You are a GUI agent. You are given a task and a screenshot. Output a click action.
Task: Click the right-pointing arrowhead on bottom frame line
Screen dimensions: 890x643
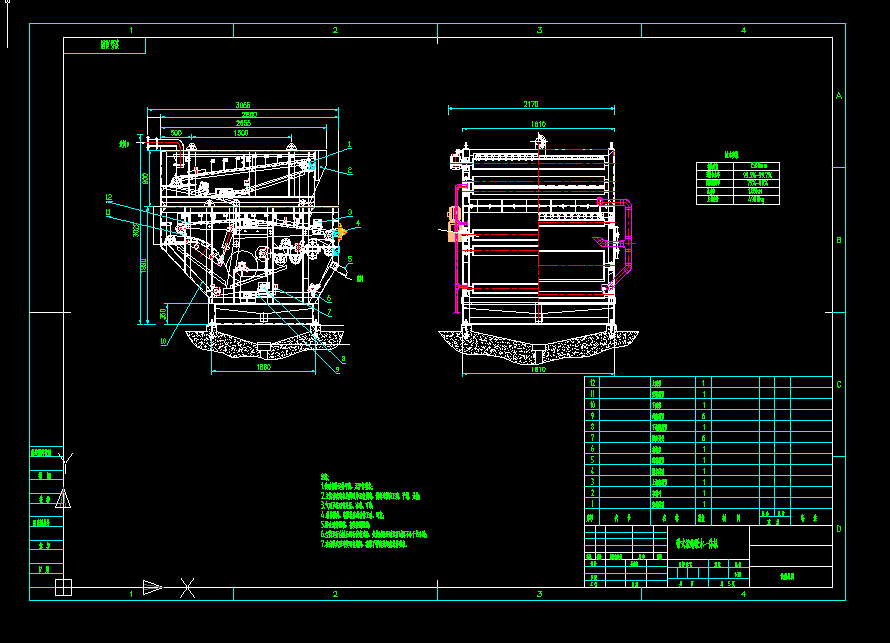[x=152, y=587]
